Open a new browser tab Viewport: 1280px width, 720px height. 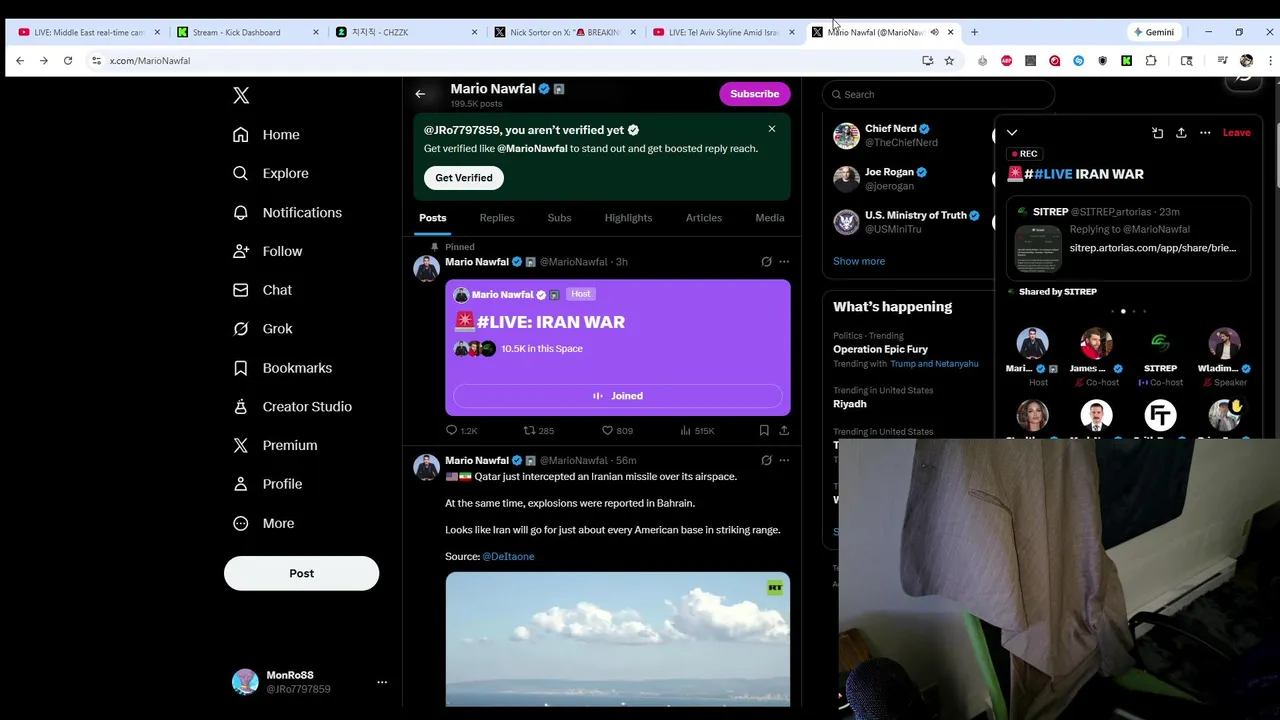974,32
